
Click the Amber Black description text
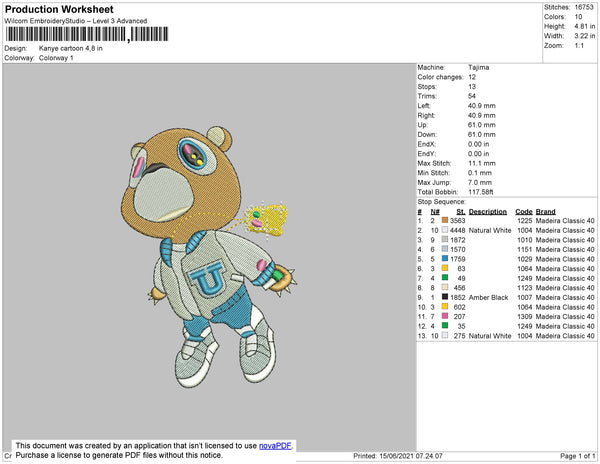pyautogui.click(x=488, y=297)
